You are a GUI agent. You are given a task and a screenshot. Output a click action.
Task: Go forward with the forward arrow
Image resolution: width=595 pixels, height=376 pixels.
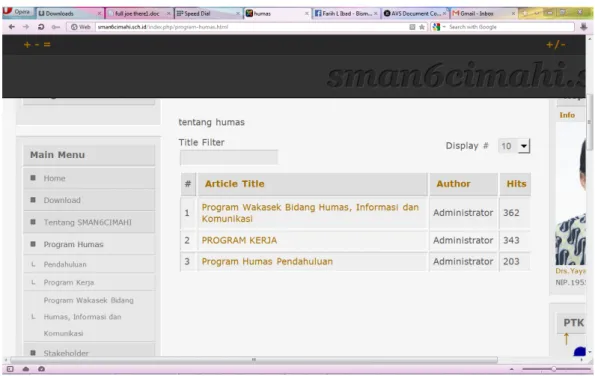click(26, 27)
